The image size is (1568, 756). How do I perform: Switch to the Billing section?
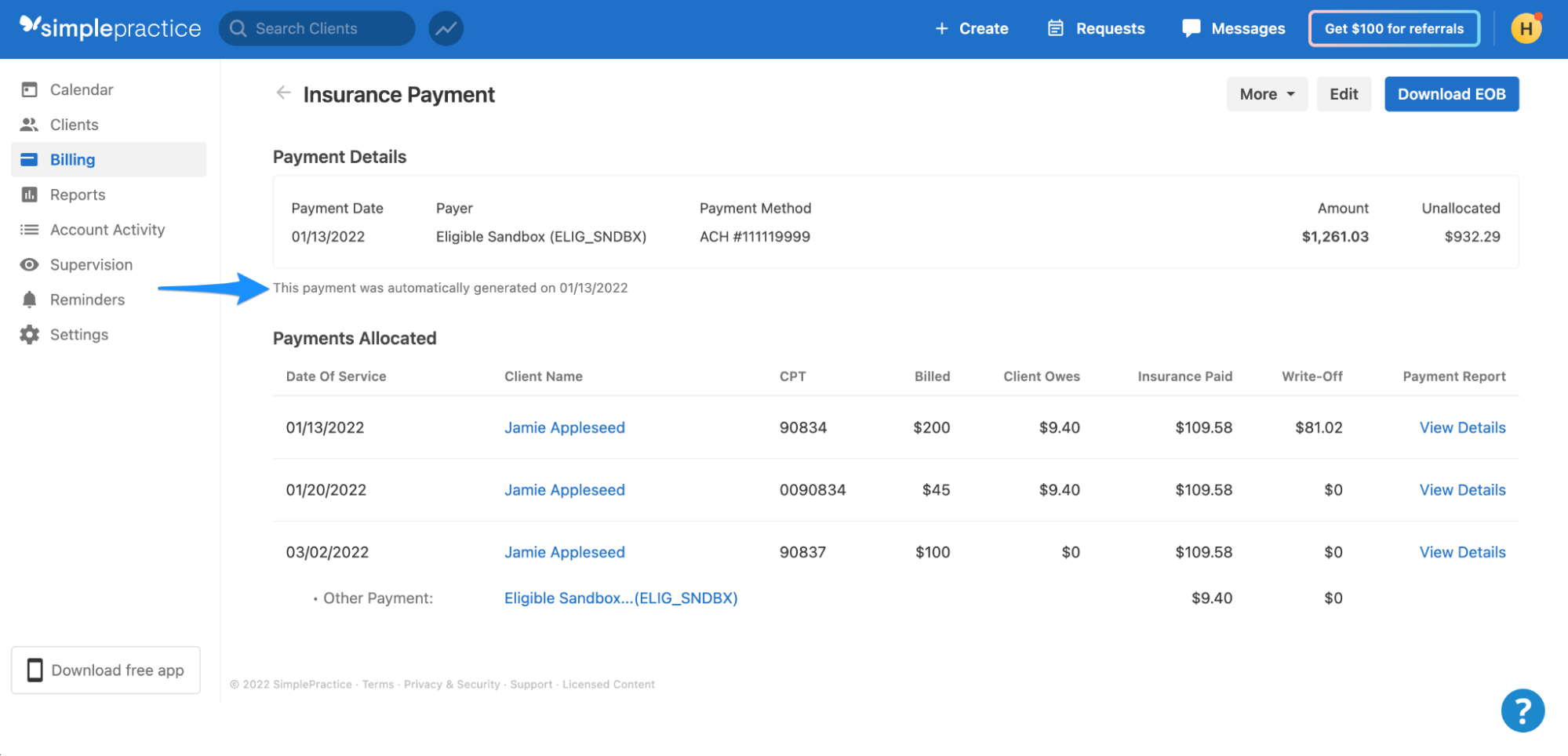point(72,158)
